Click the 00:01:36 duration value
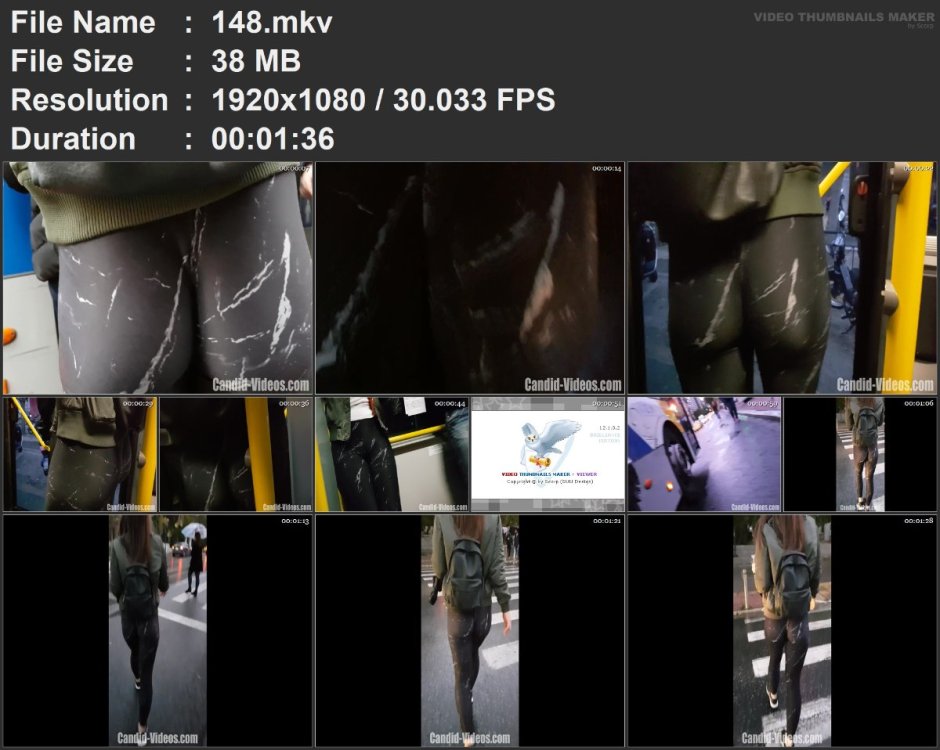This screenshot has width=940, height=750. 273,138
